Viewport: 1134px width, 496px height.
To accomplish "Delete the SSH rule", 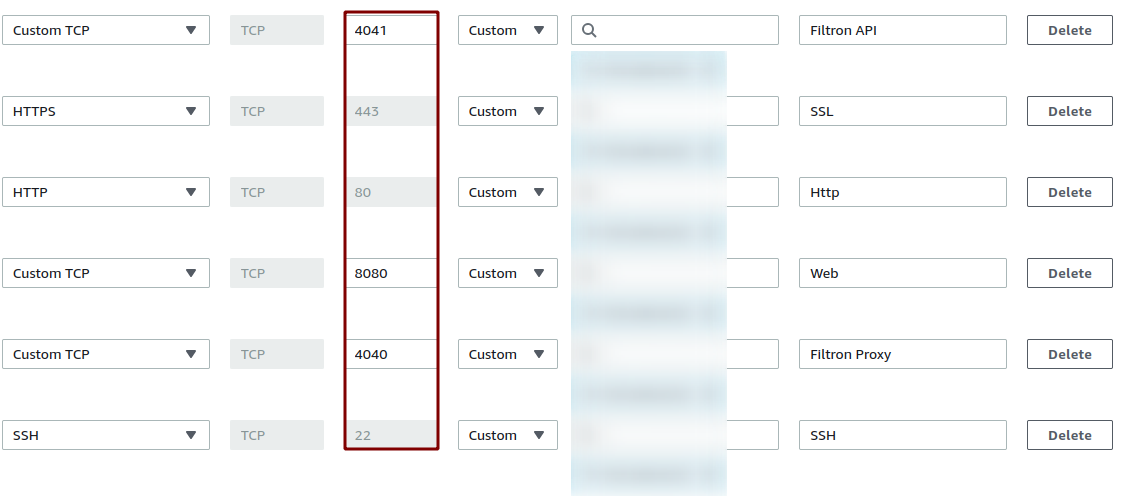I will [x=1069, y=435].
